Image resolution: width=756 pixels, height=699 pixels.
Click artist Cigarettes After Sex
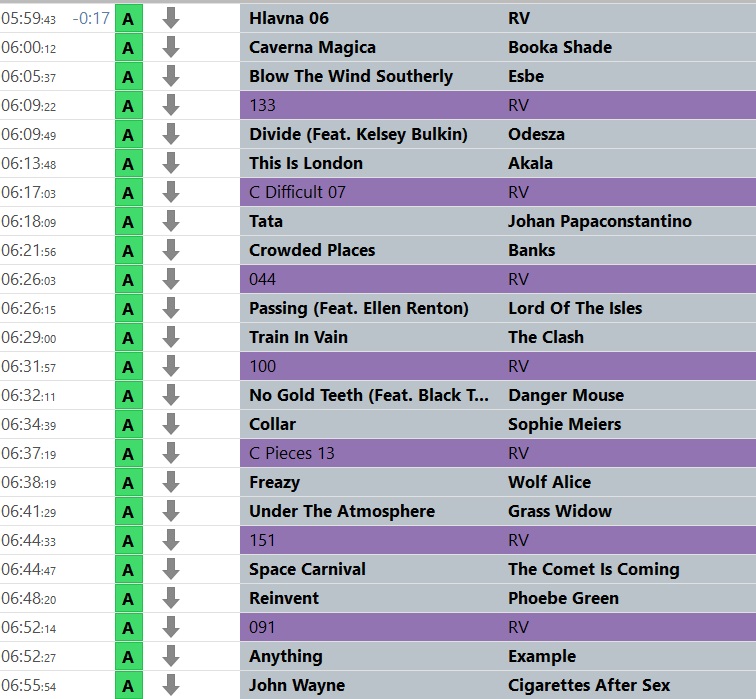[x=589, y=686]
